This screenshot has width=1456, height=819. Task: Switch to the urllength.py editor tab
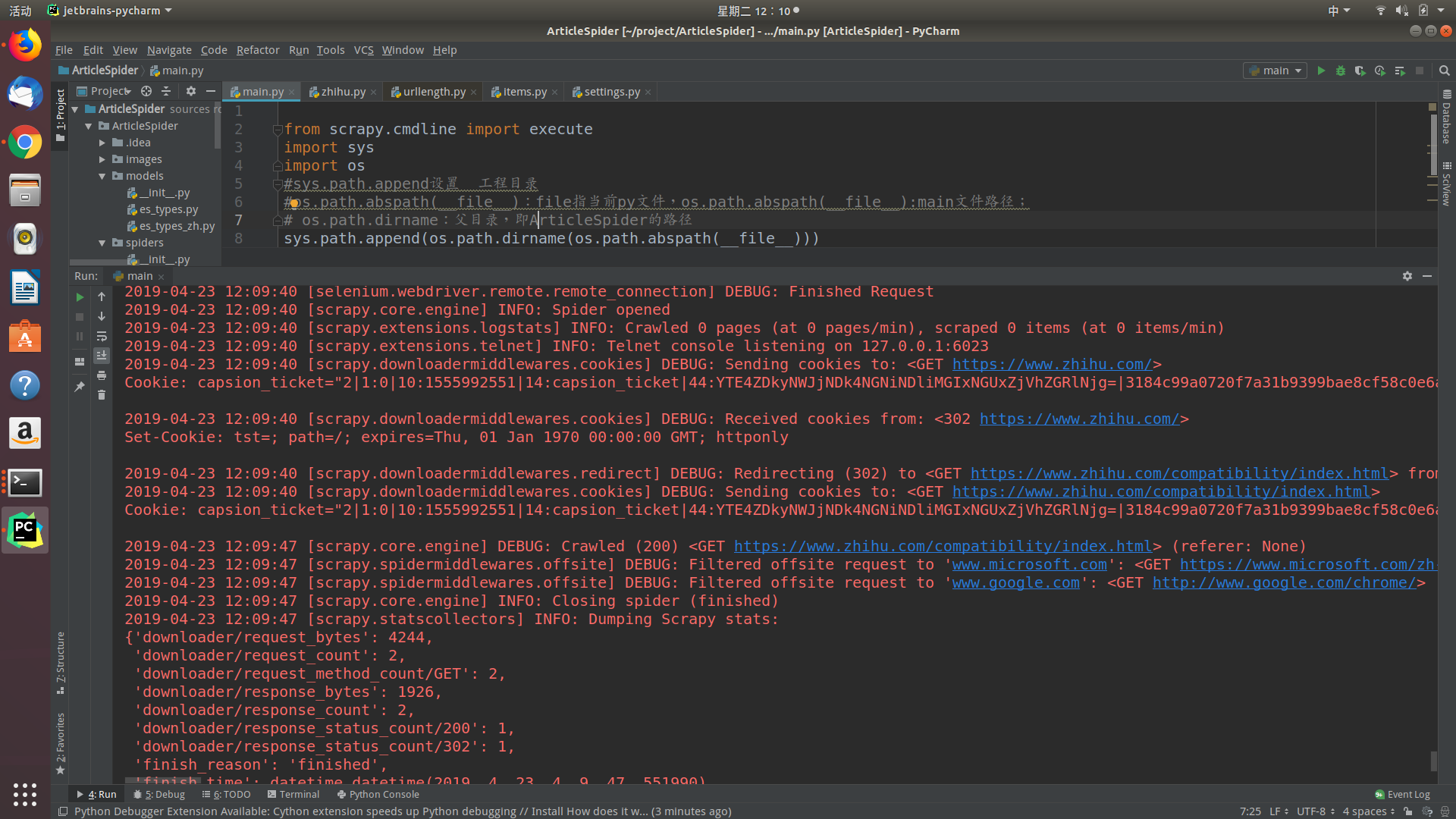click(433, 92)
